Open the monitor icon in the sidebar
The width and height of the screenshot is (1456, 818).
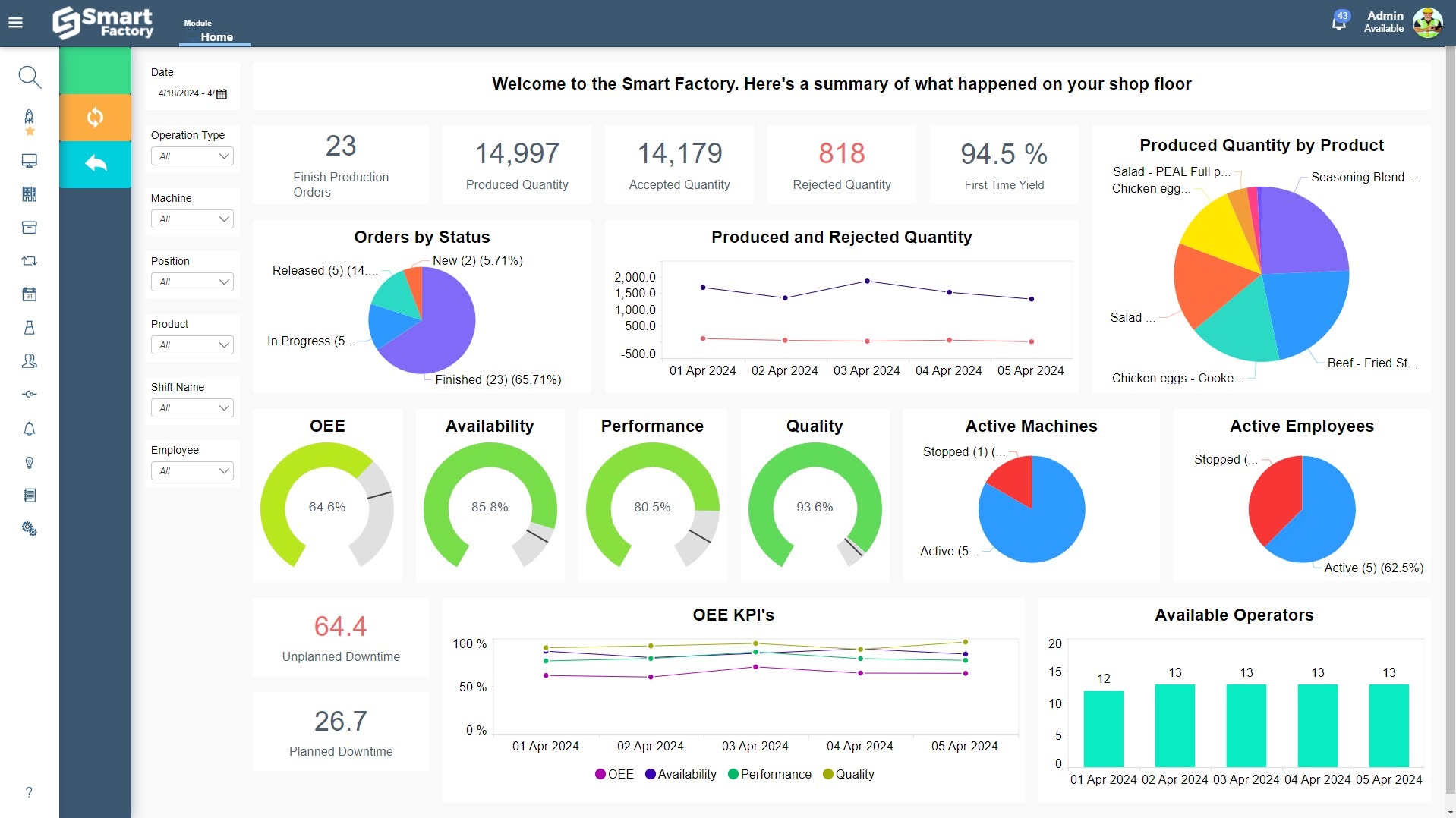click(x=29, y=161)
